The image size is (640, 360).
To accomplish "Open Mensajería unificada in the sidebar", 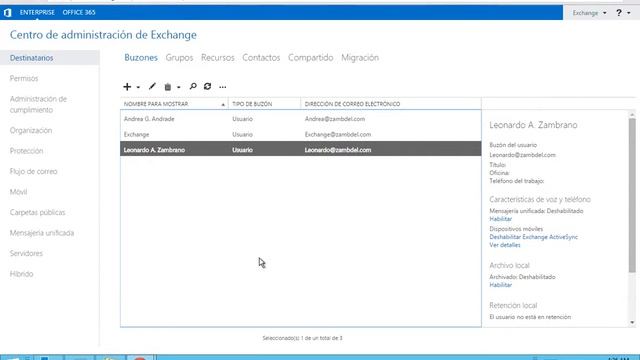I will [42, 233].
